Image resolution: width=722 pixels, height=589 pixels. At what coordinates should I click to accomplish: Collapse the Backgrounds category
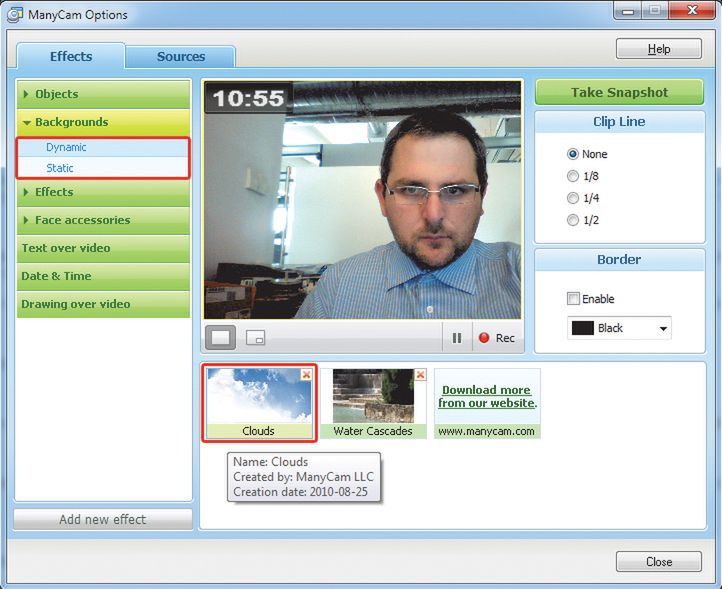coord(103,122)
